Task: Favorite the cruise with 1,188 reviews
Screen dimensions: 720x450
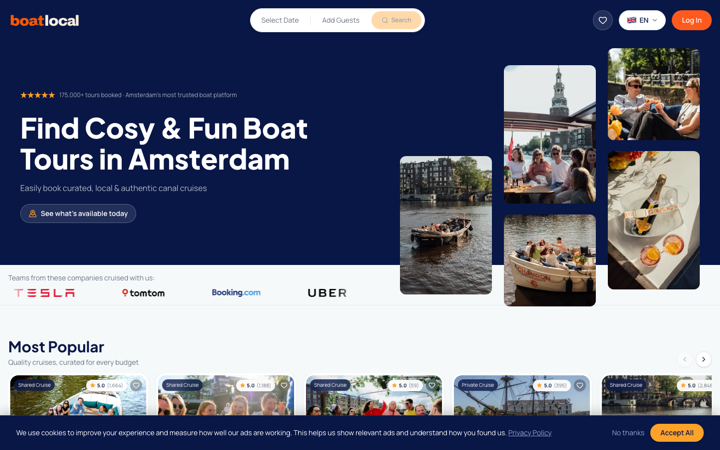Action: (284, 385)
